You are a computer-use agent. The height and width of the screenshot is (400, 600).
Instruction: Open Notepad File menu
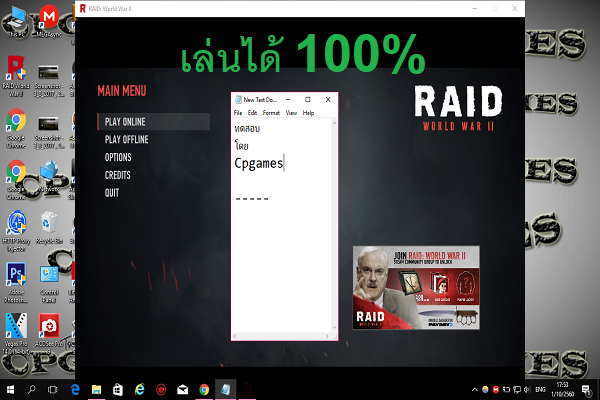[238, 113]
